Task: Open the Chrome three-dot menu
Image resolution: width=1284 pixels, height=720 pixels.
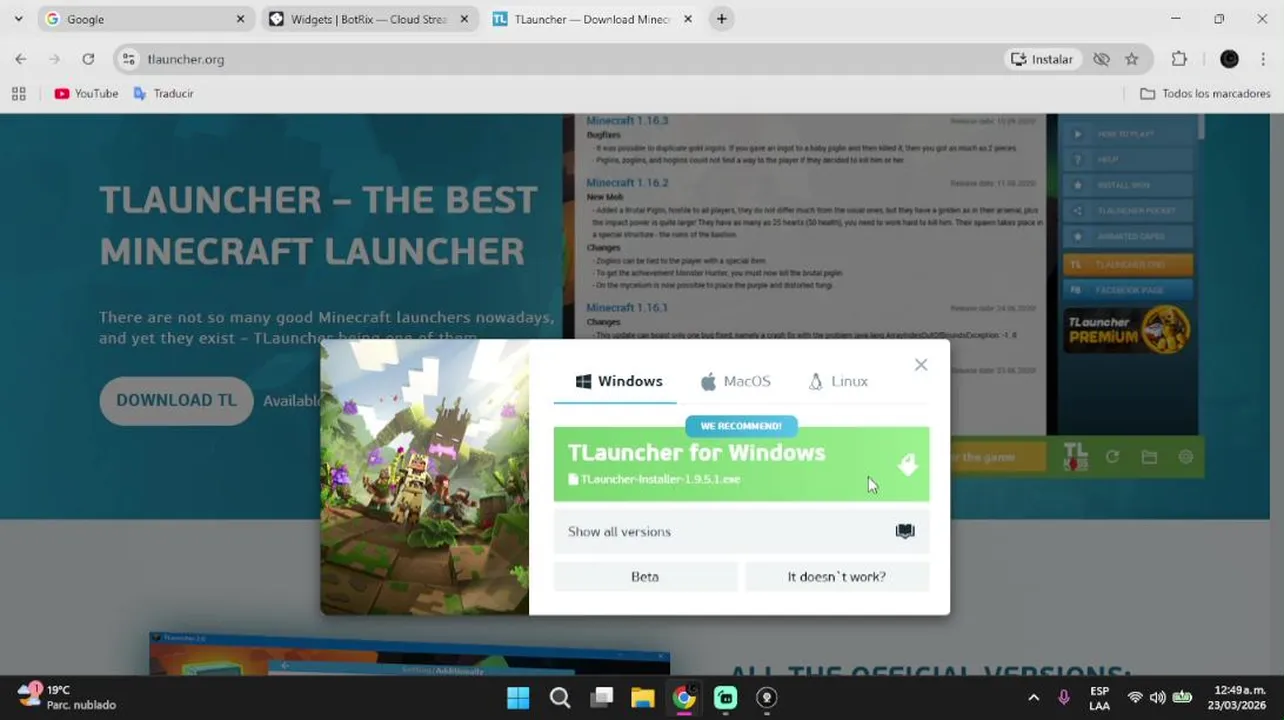Action: pos(1263,59)
